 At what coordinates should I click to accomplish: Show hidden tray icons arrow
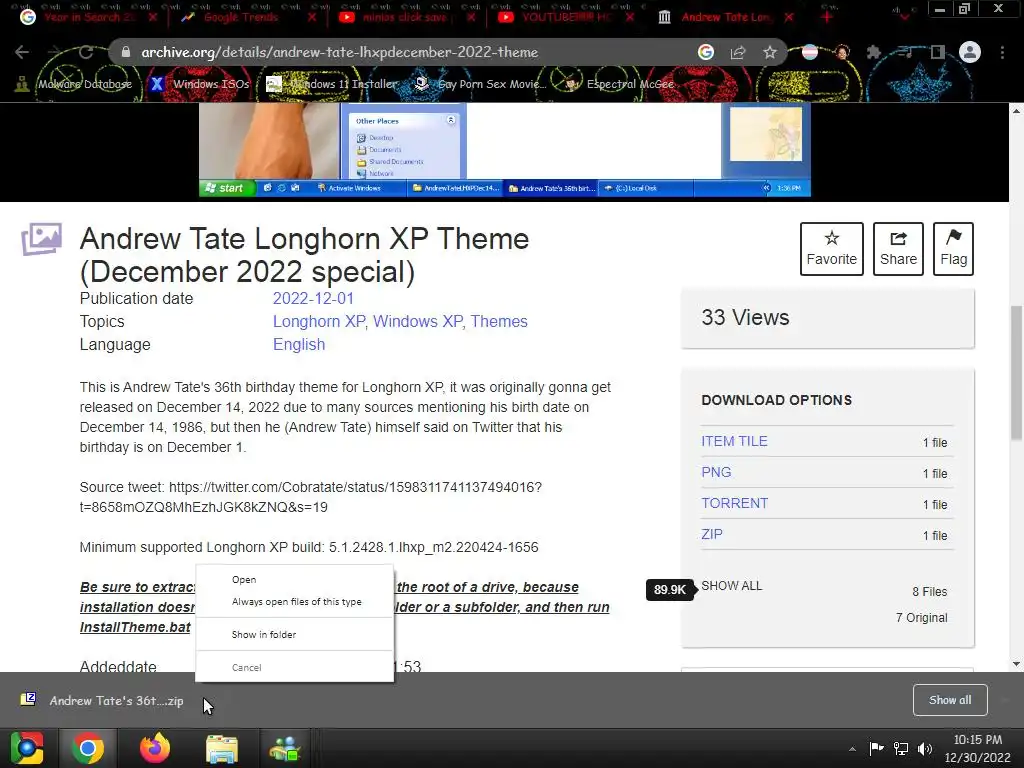tap(852, 749)
